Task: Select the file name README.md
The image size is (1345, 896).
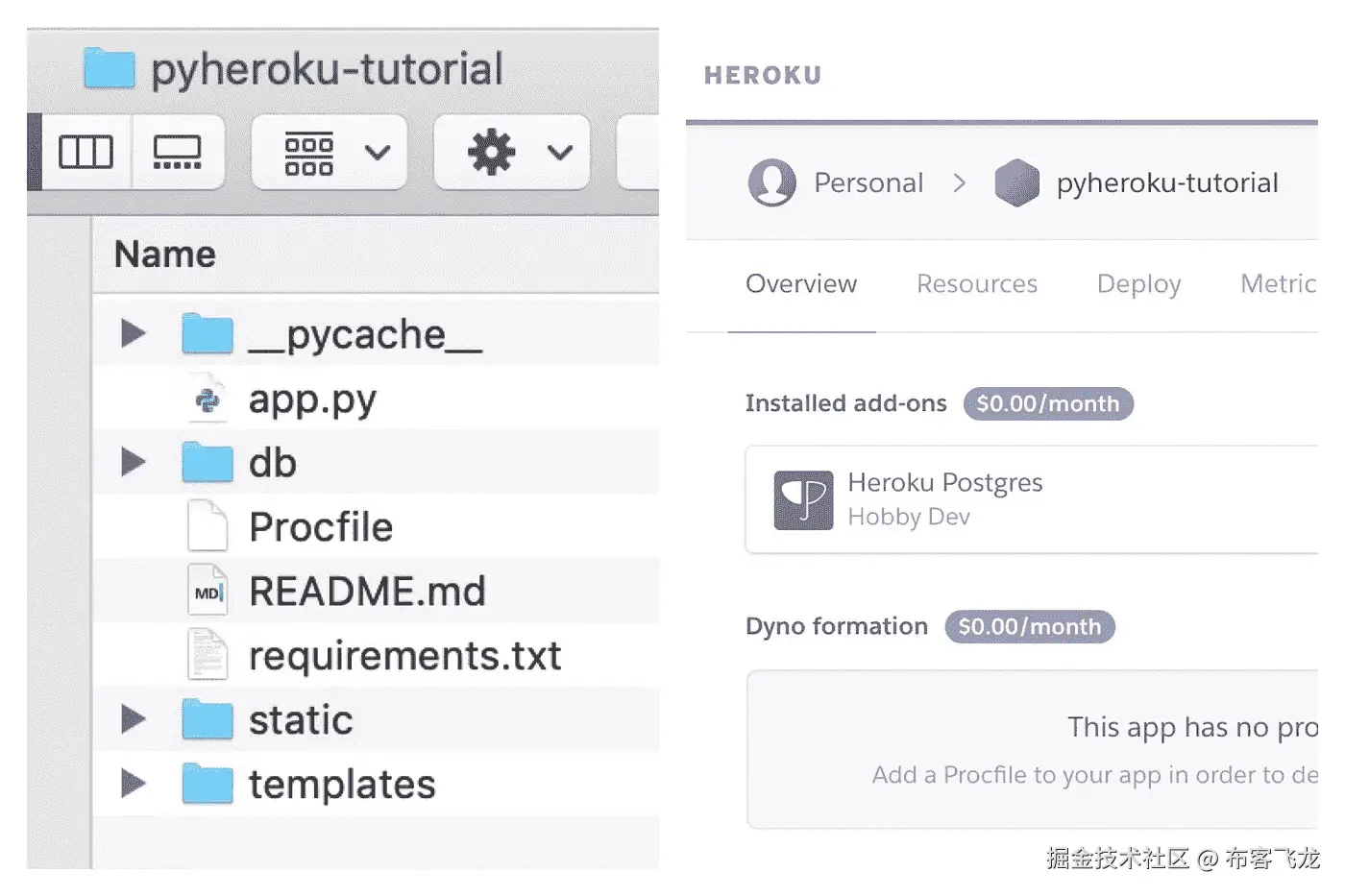Action: pyautogui.click(x=367, y=592)
